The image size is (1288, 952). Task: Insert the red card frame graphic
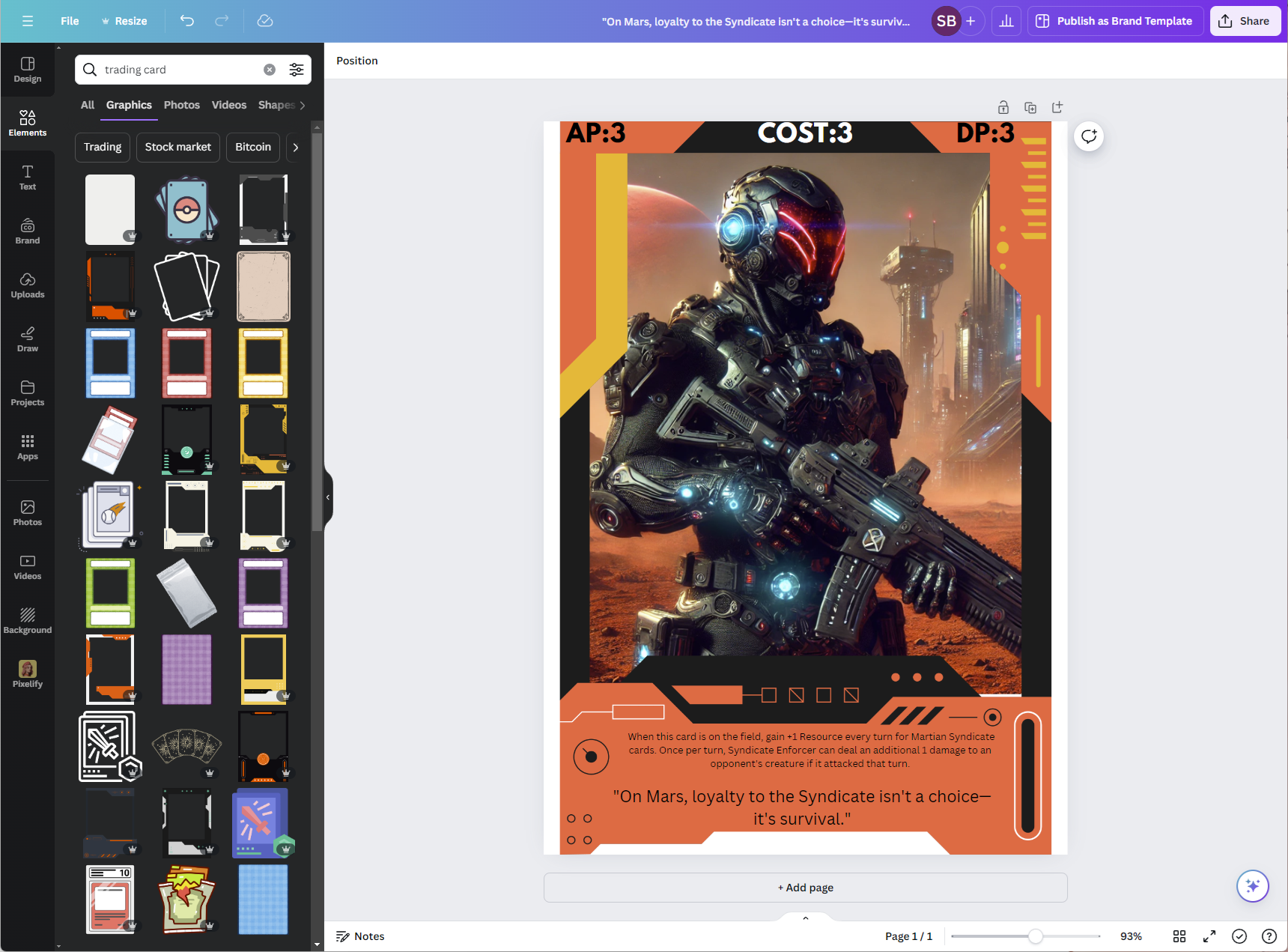point(187,363)
